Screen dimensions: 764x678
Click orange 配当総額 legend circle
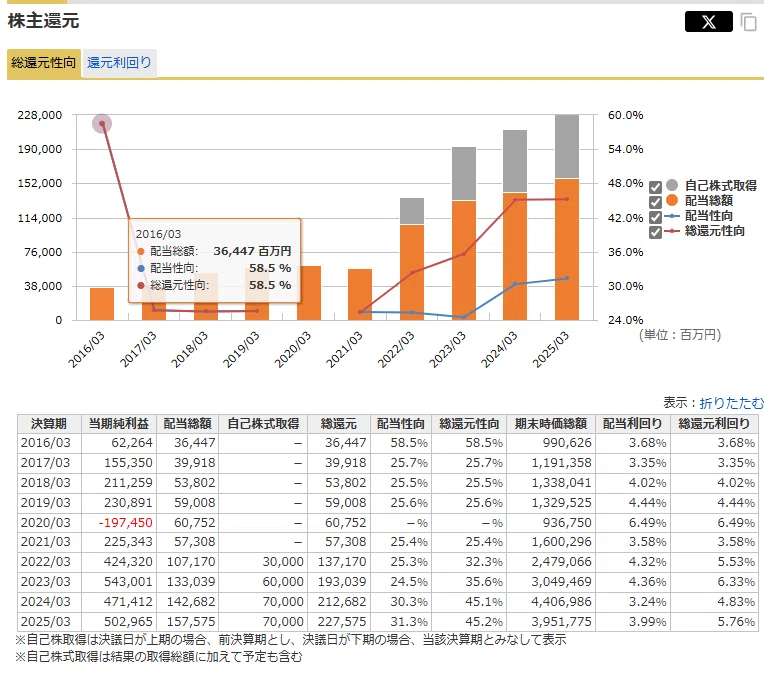tap(672, 200)
